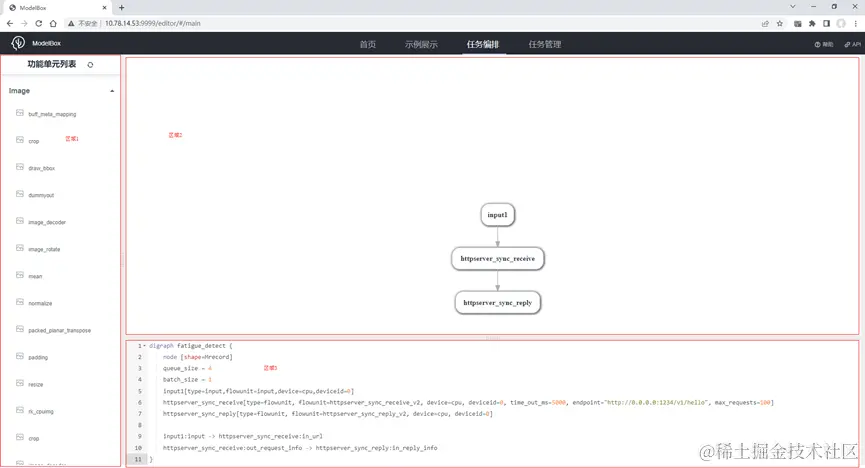This screenshot has width=865, height=468.
Task: Click the packed_planar_transpose label
Action: coord(60,331)
